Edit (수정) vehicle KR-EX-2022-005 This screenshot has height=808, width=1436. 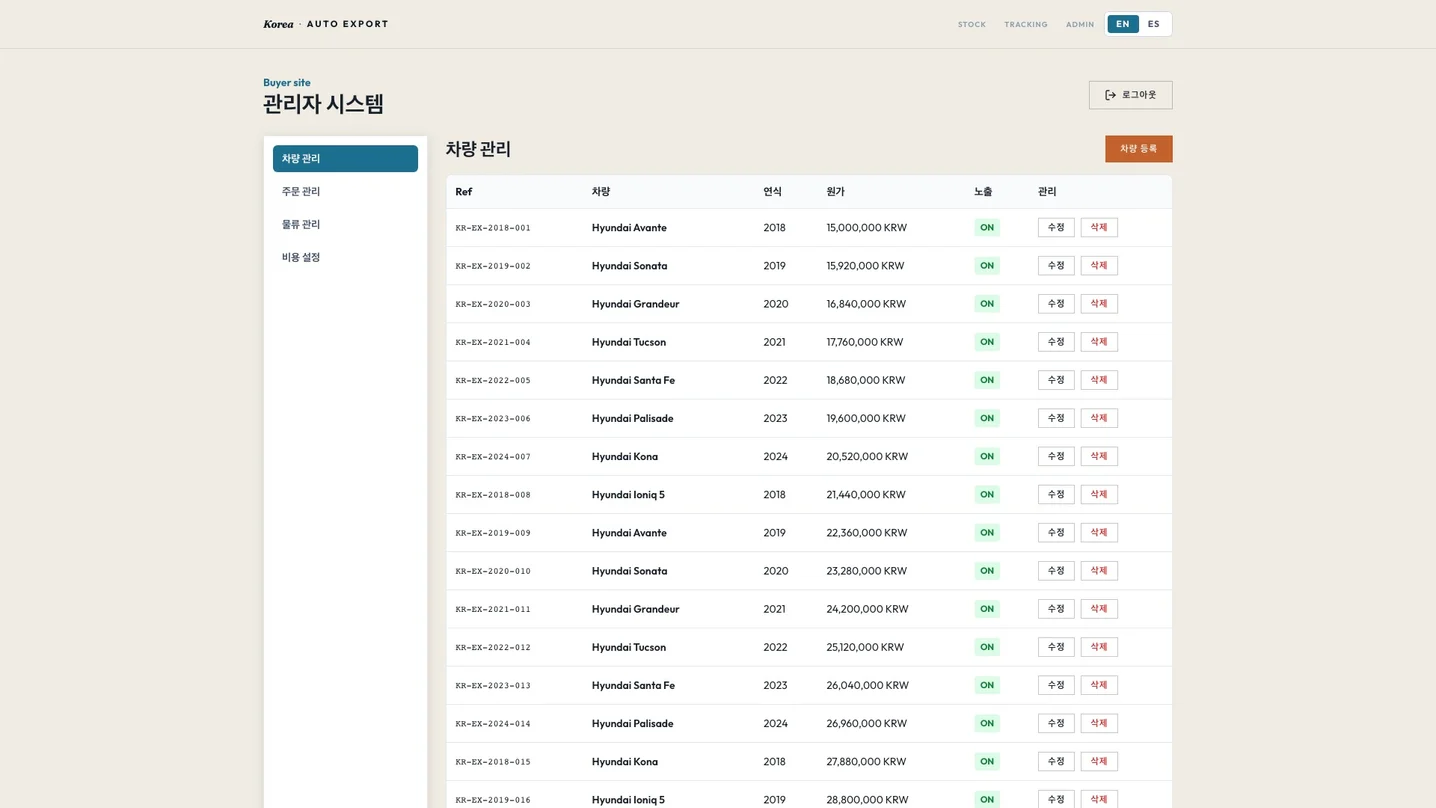pos(1056,380)
